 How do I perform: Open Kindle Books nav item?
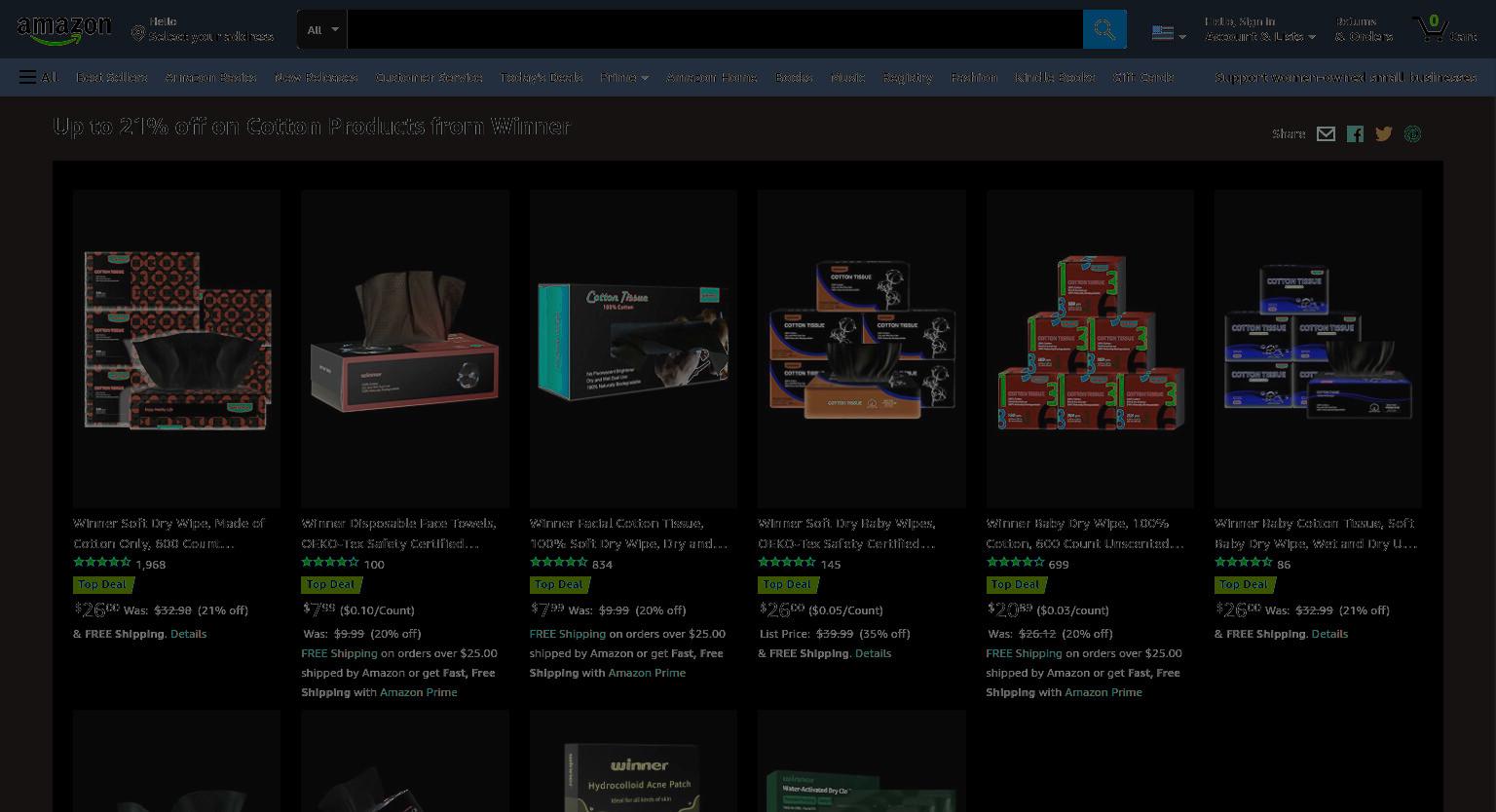(1055, 77)
